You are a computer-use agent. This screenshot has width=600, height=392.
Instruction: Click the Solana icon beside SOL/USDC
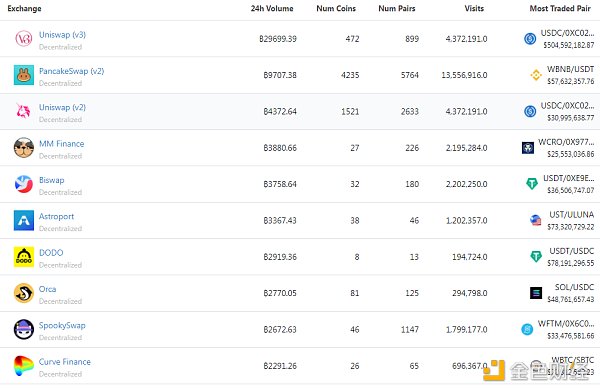(x=536, y=293)
